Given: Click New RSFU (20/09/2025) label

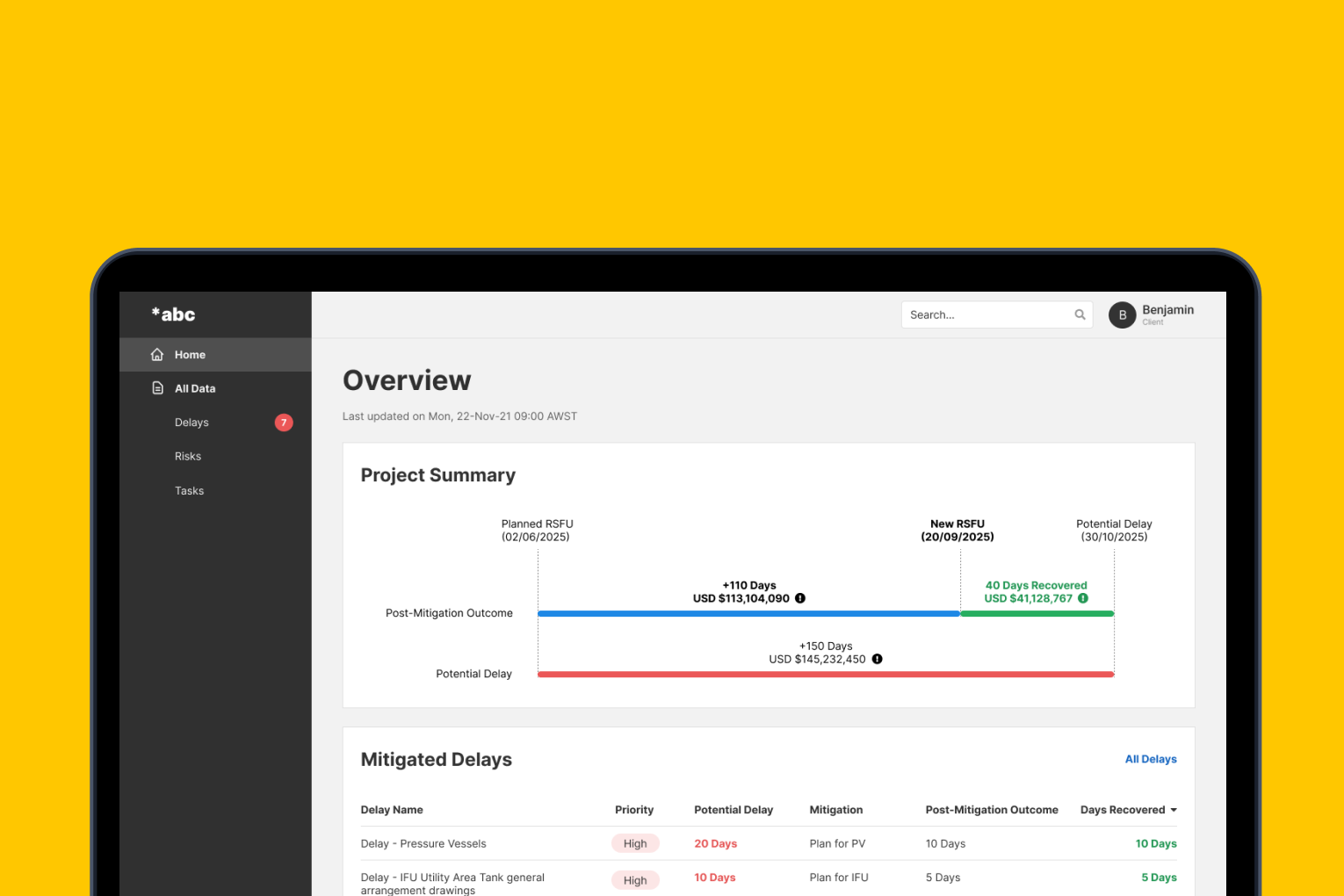Looking at the screenshot, I should [957, 531].
